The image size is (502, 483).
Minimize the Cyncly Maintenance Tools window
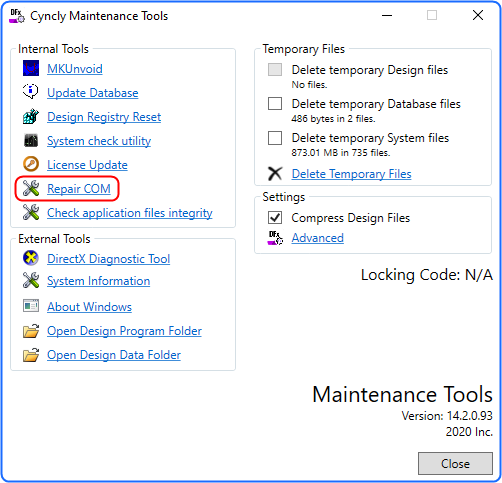pos(387,15)
